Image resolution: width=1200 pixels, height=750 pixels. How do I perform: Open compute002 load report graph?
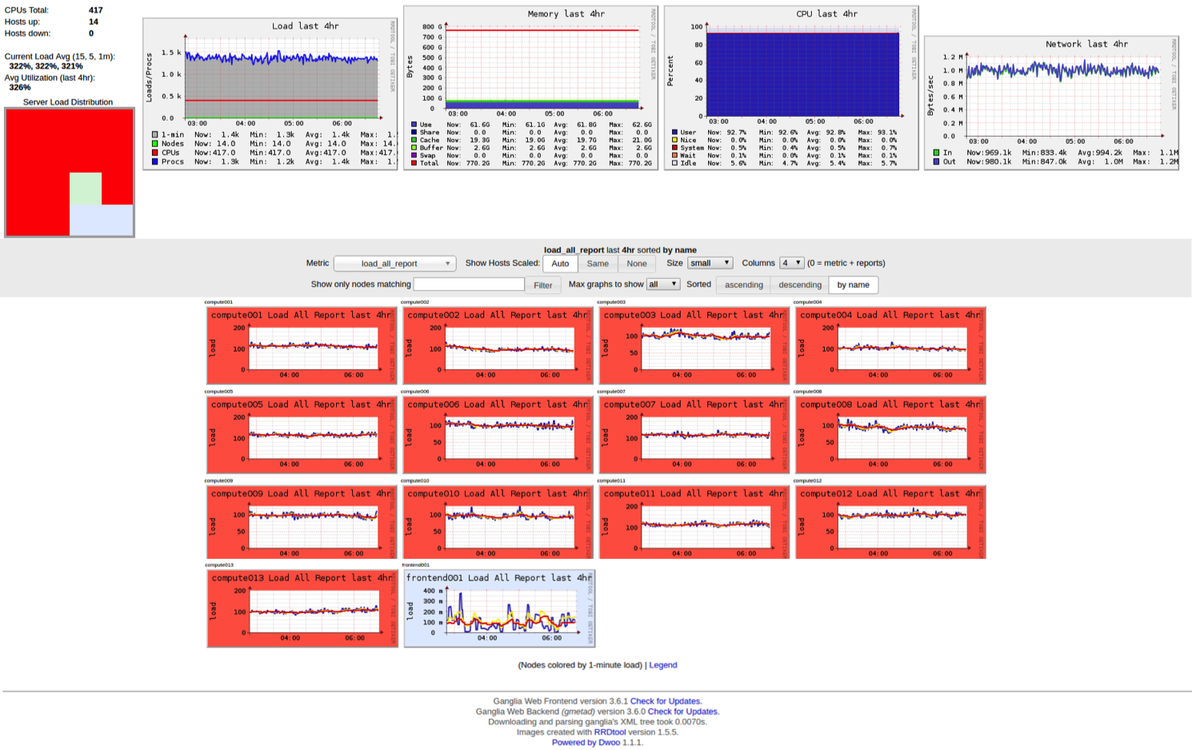point(496,346)
